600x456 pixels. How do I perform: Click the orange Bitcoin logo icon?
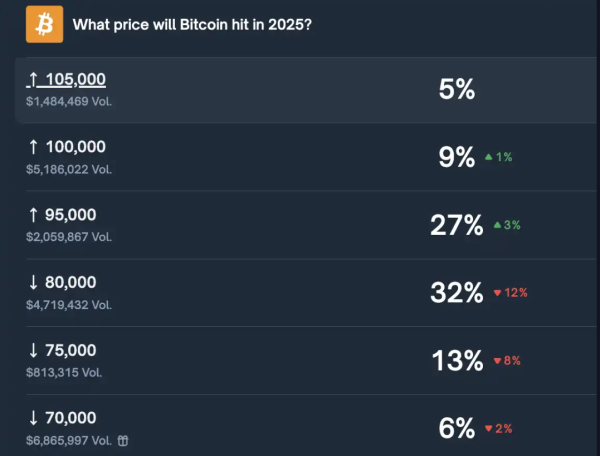pos(44,24)
